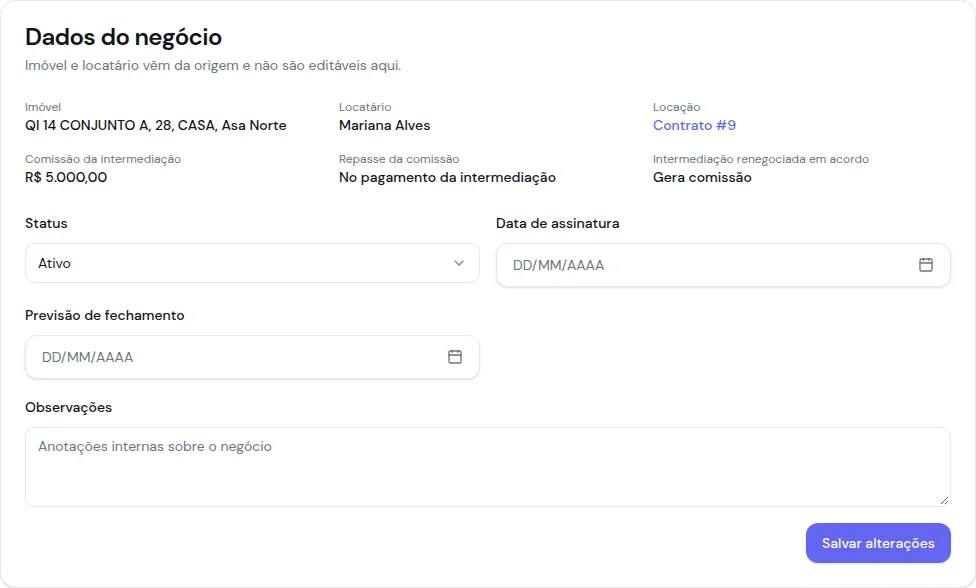Grab the Observações textarea resize handle

(944, 500)
